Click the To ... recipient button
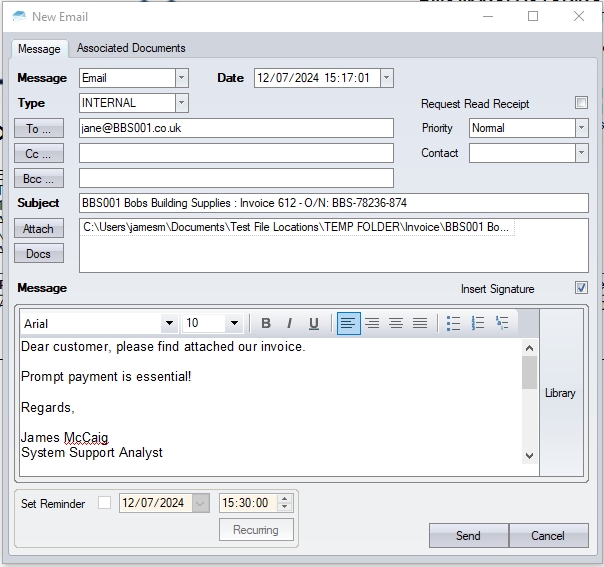This screenshot has height=567, width=604. (x=39, y=128)
